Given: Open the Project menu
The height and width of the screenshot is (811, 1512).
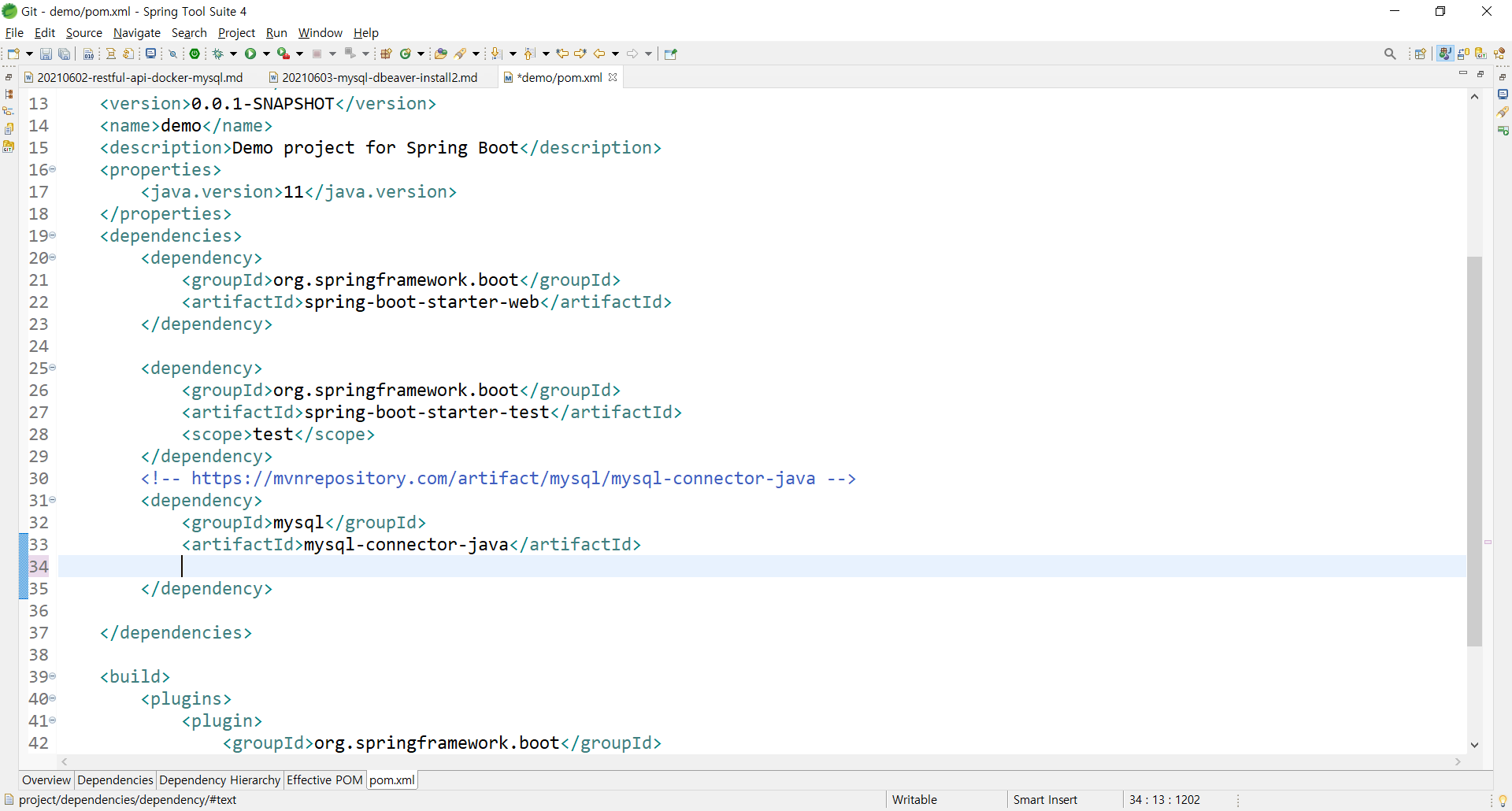Looking at the screenshot, I should [237, 32].
